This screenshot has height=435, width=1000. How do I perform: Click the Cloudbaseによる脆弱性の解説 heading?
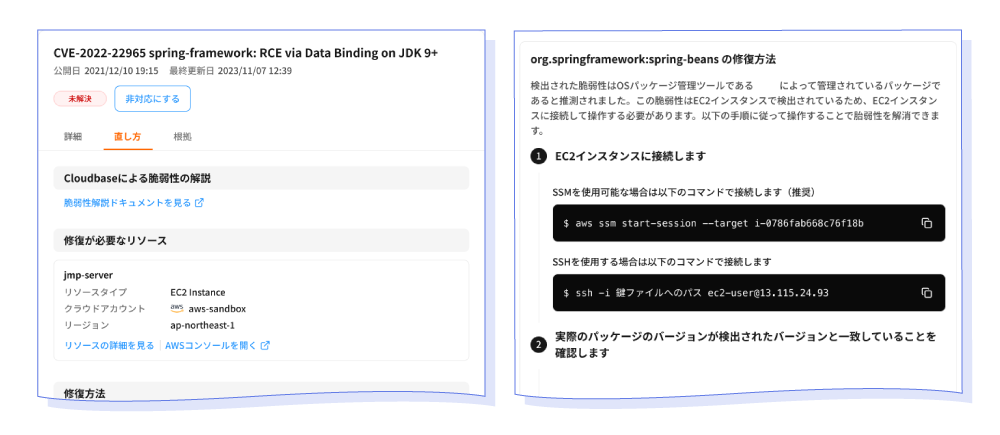(137, 178)
